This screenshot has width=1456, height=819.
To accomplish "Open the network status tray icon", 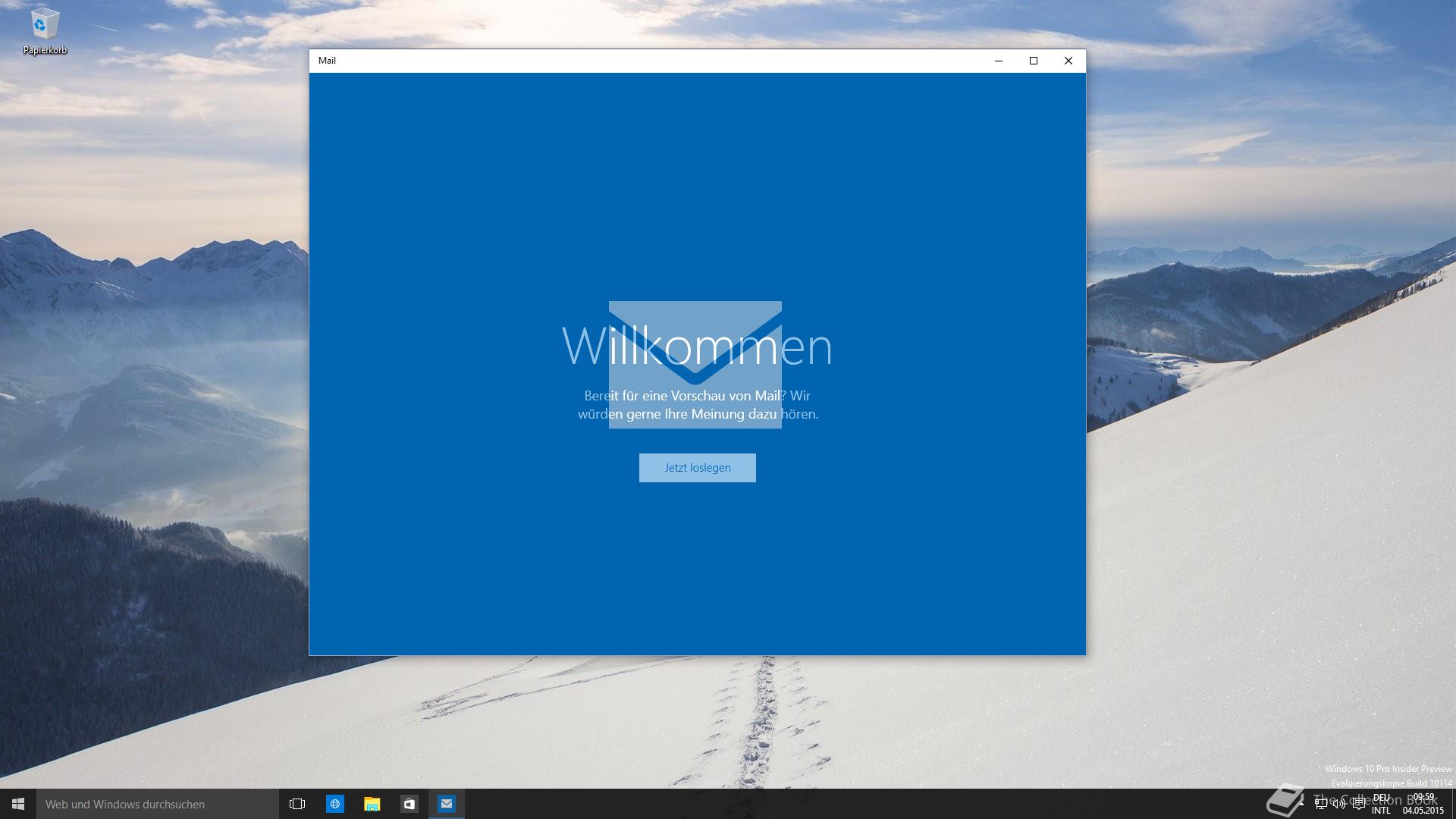I will (1321, 804).
